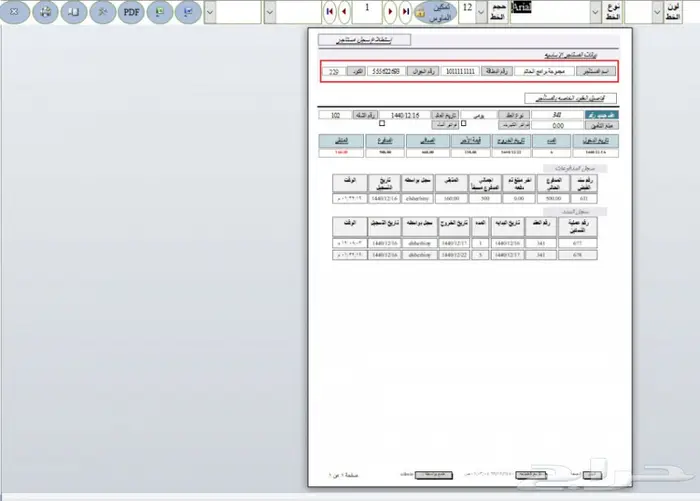Go to the previous page arrow

pos(345,13)
